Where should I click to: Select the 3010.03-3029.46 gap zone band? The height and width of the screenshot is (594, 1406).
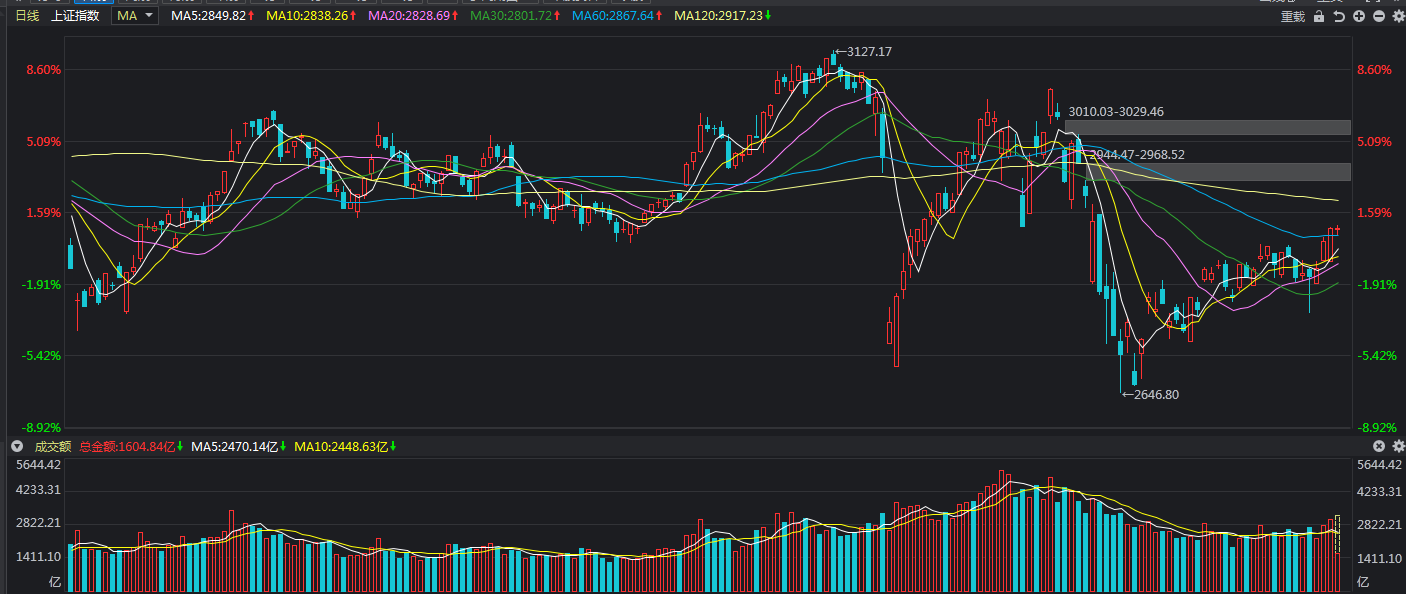click(1207, 128)
